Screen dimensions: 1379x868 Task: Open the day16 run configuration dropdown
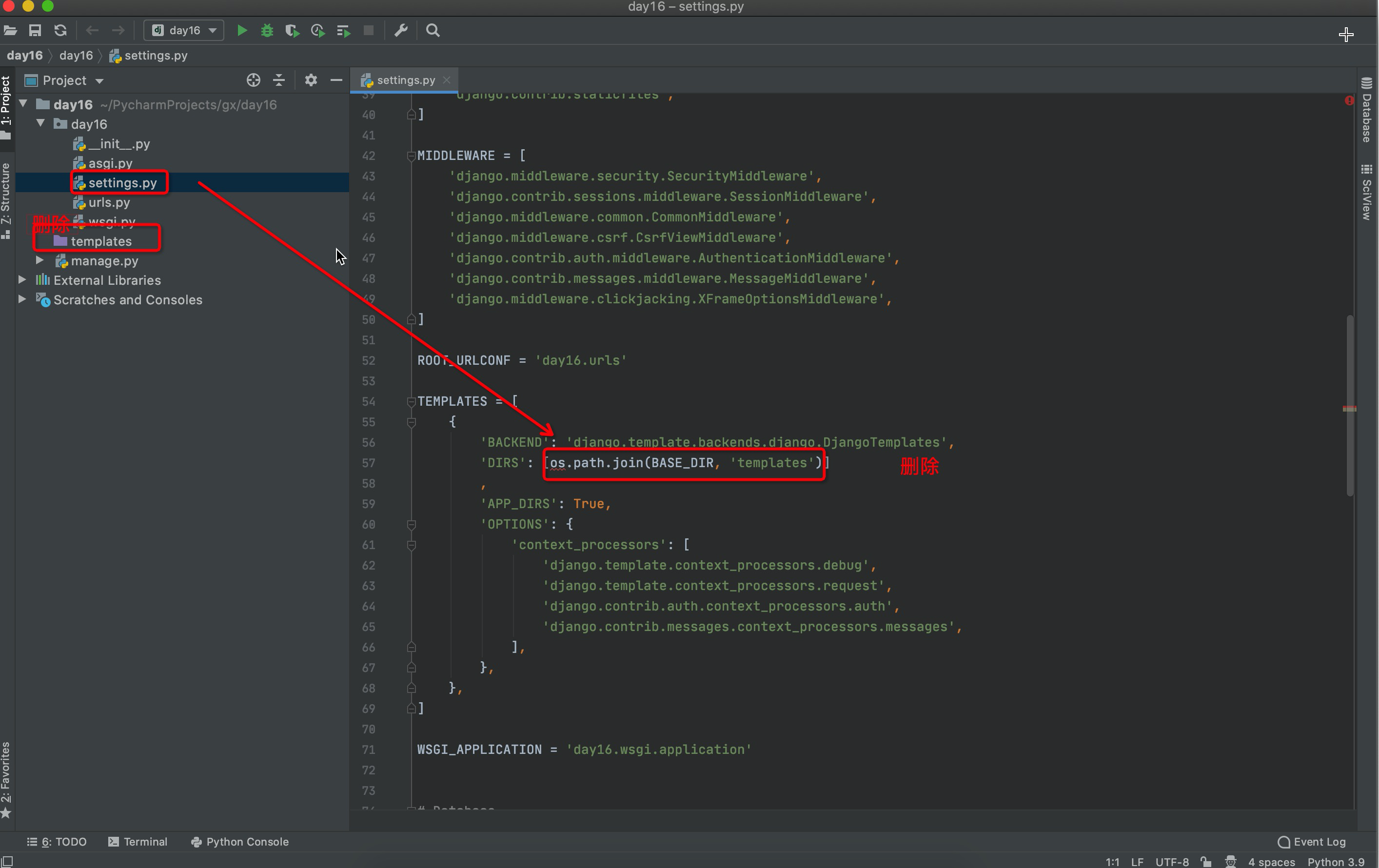(184, 30)
